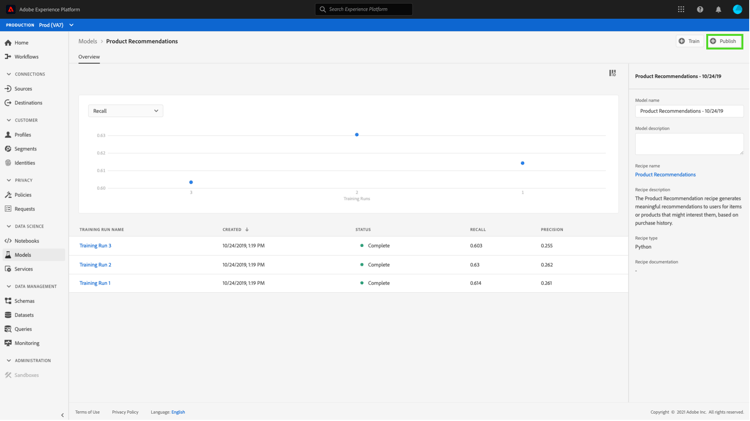Click the Queries sidebar icon
750x421 pixels.
8,329
